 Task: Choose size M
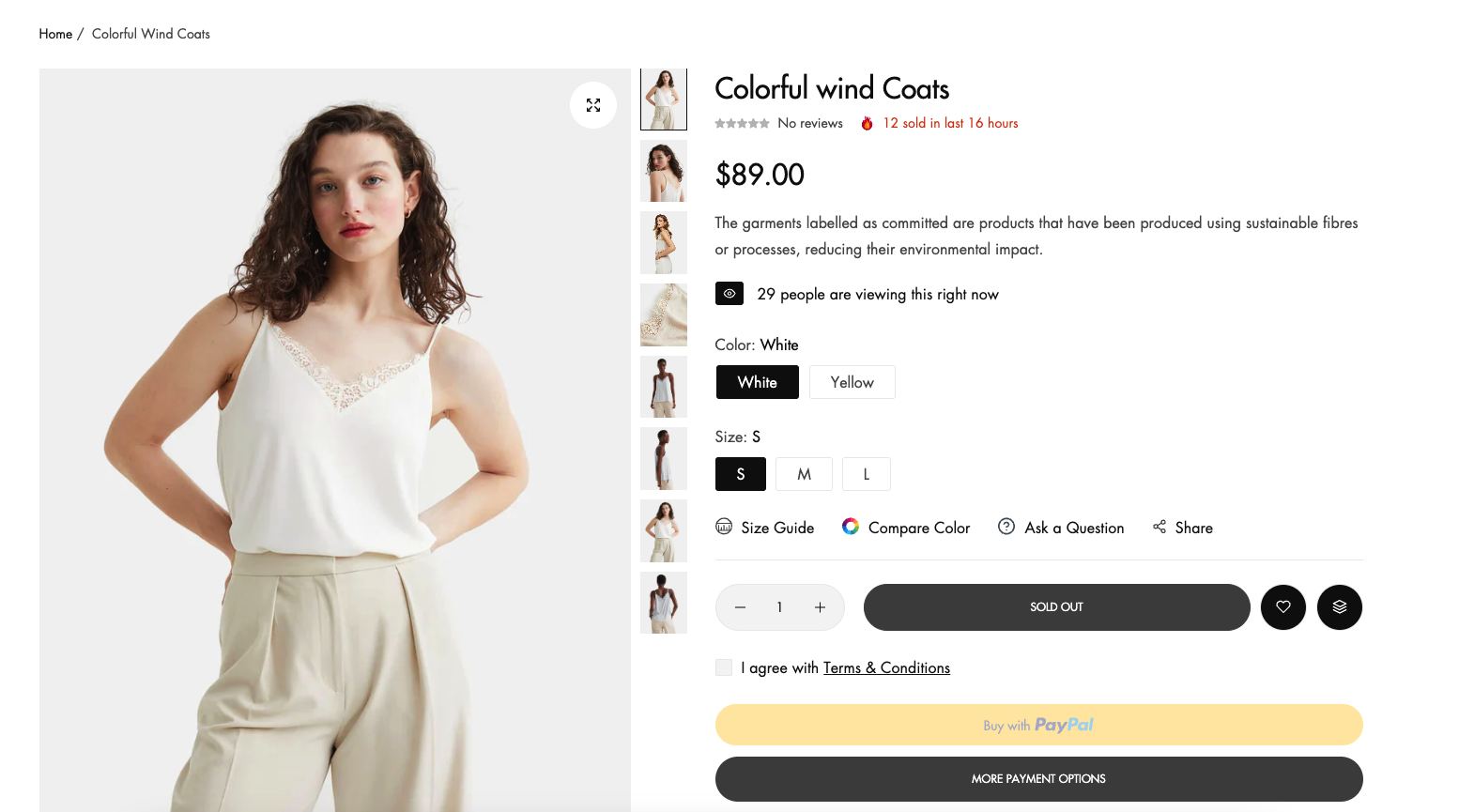804,474
